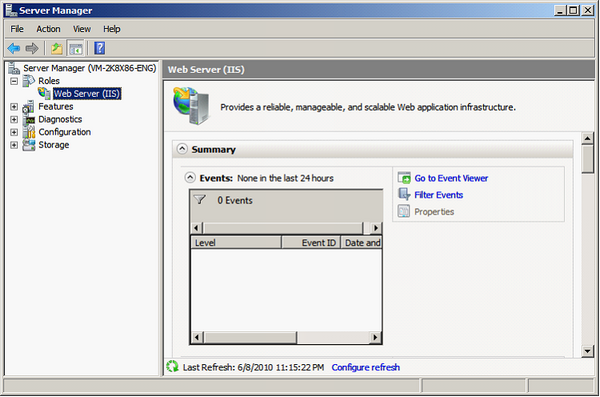Image resolution: width=600 pixels, height=397 pixels.
Task: Click the Event ID column header
Action: coord(311,243)
